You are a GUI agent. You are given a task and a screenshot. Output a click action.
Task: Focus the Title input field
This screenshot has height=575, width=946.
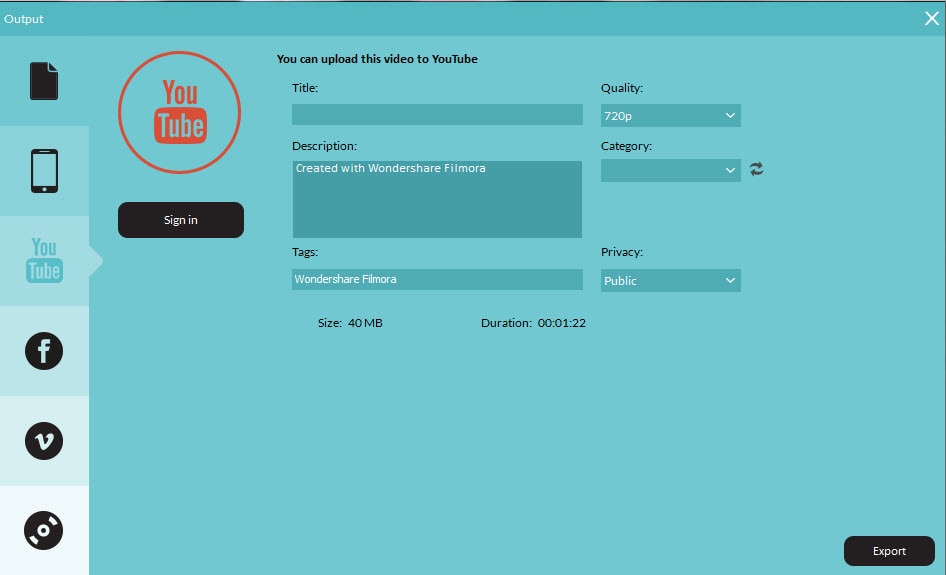437,115
